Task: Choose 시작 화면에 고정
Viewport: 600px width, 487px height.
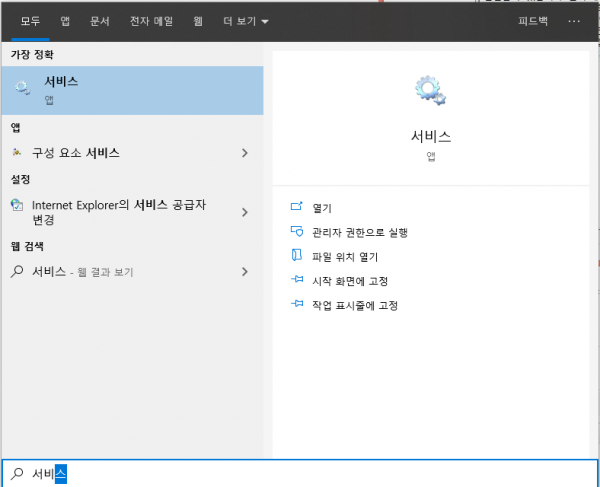Action: pyautogui.click(x=350, y=281)
